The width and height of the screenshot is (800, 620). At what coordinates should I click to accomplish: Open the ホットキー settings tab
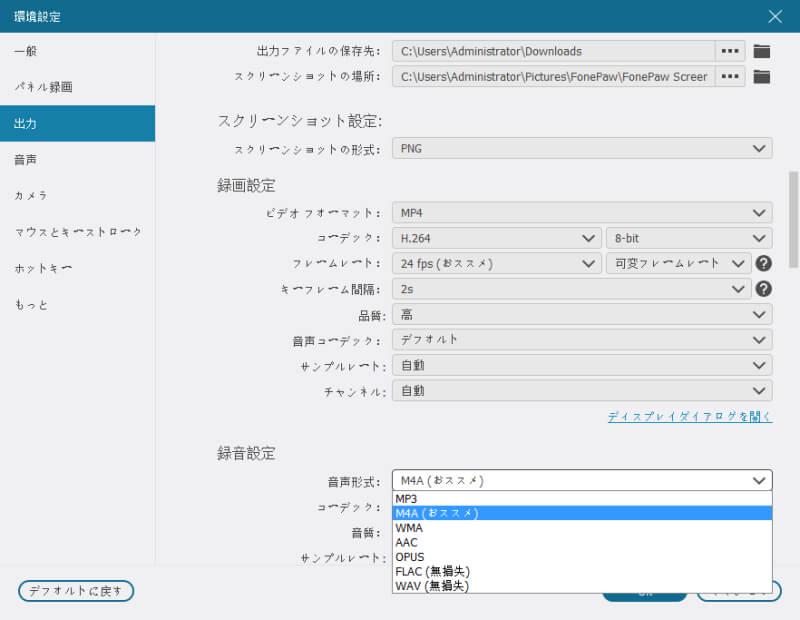click(x=78, y=268)
